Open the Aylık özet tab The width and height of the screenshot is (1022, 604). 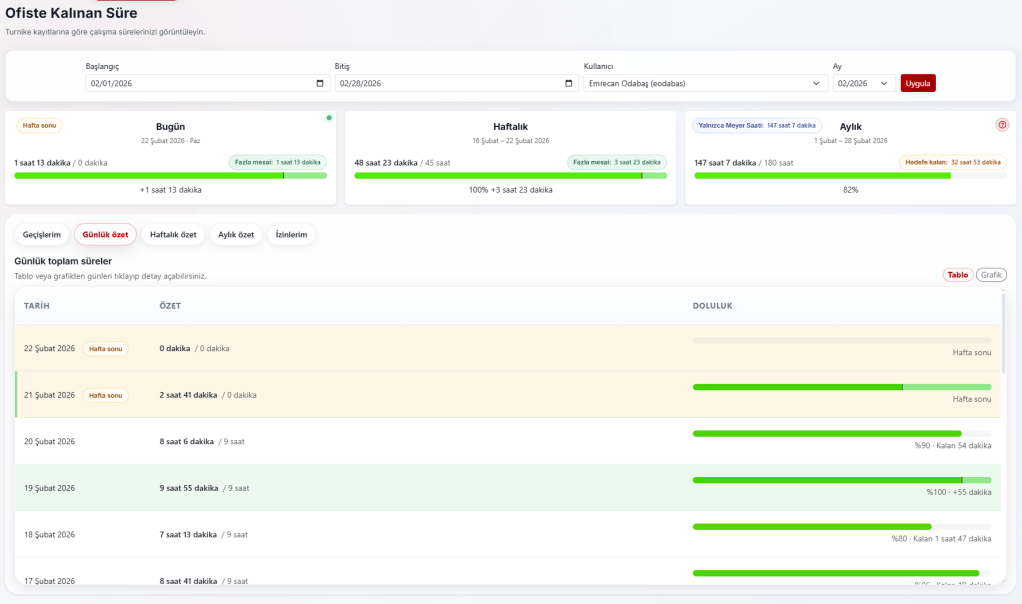(236, 235)
